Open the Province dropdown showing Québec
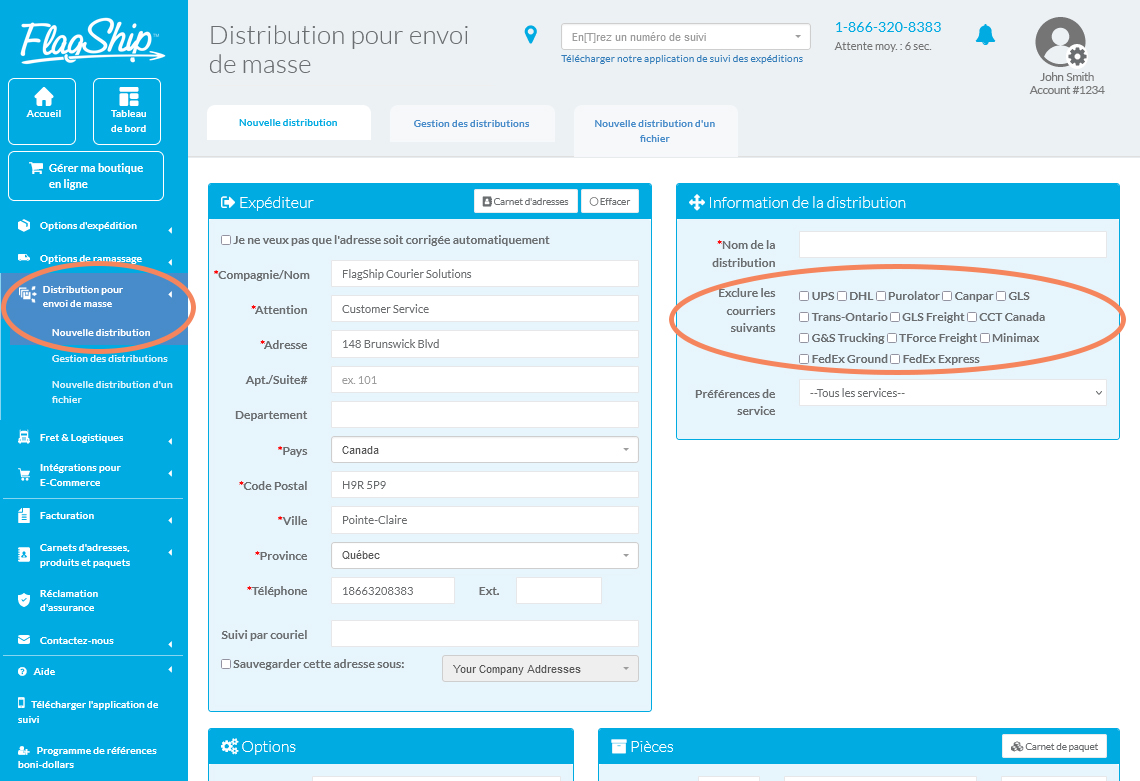 tap(484, 555)
